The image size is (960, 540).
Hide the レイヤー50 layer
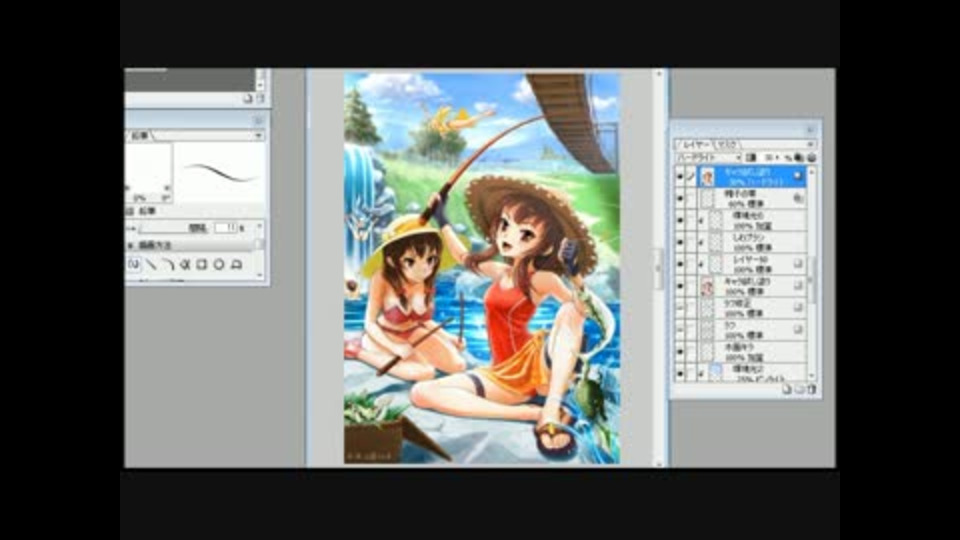[x=680, y=264]
